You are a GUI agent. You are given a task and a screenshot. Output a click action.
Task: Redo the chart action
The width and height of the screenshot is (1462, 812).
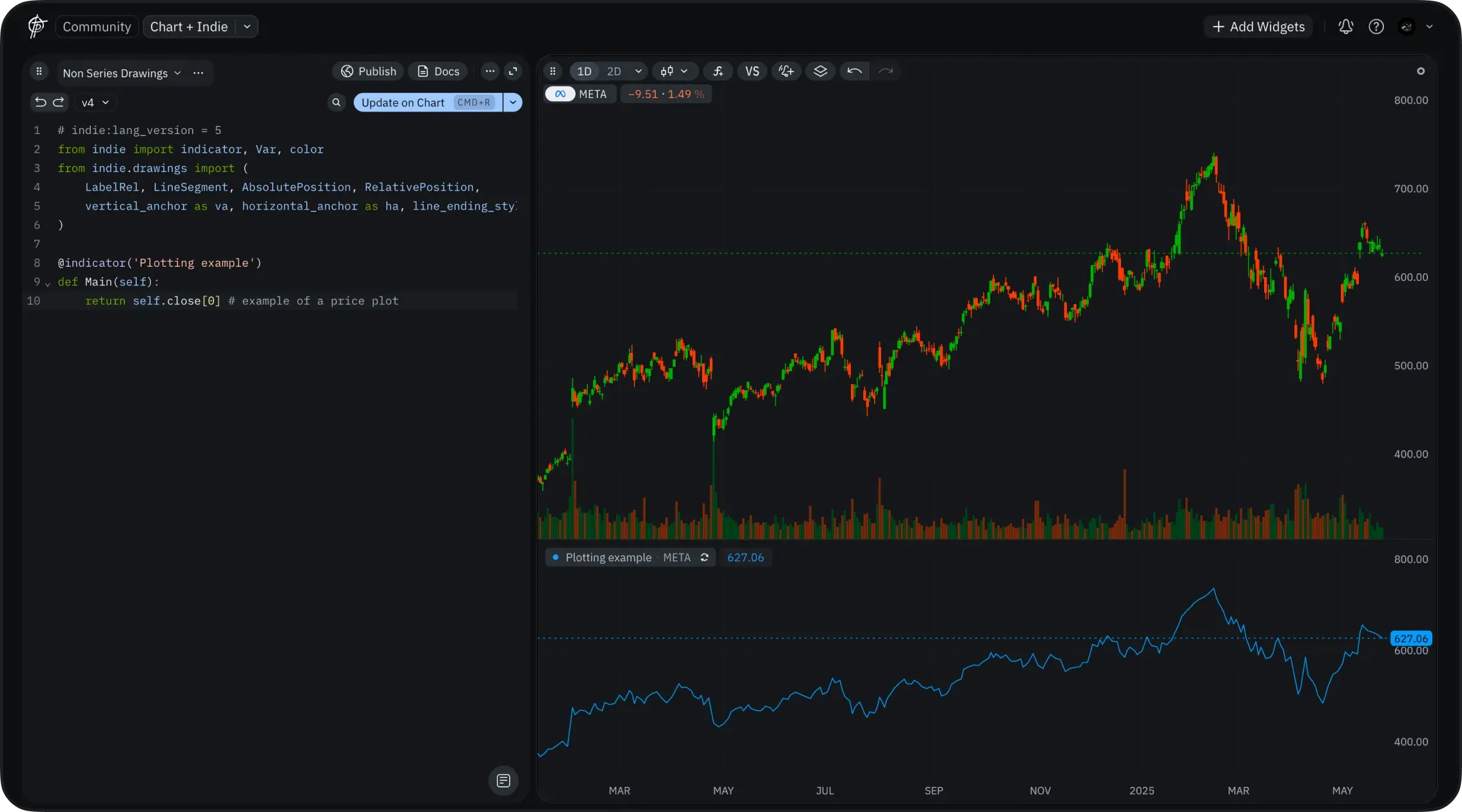point(886,72)
